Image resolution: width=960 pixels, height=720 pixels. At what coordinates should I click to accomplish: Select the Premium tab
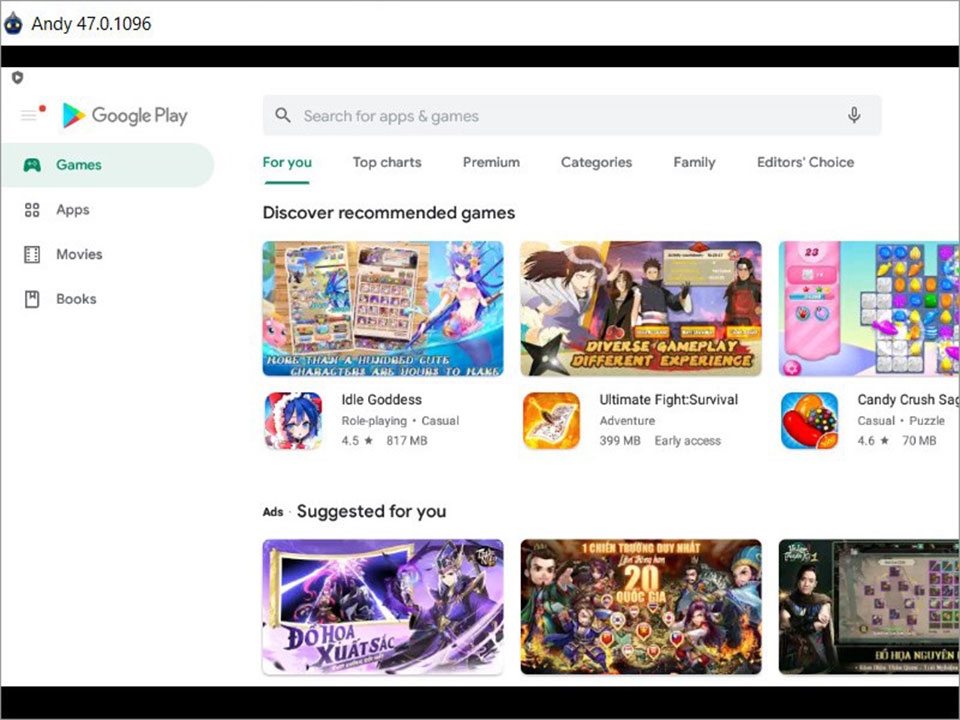click(x=491, y=162)
